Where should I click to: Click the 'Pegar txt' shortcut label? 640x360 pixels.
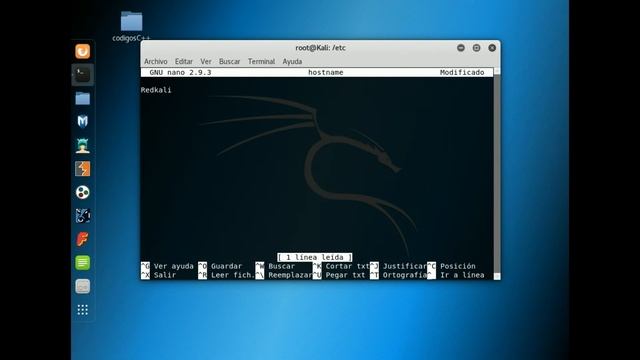click(345, 276)
